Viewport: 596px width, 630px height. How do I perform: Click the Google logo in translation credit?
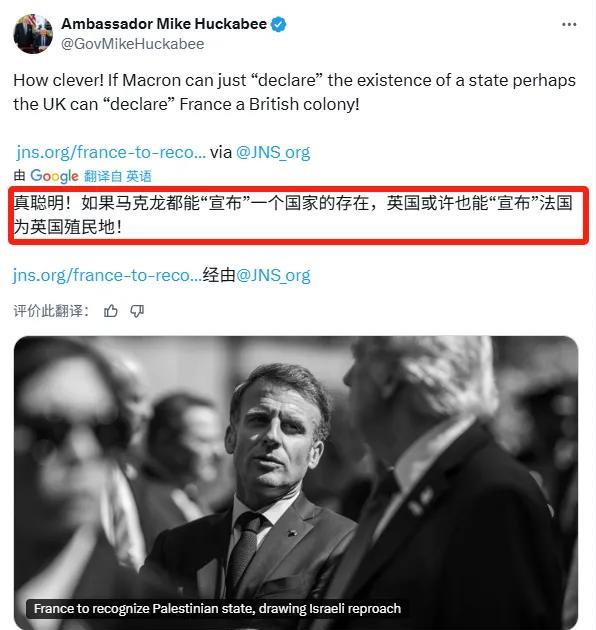pyautogui.click(x=54, y=176)
